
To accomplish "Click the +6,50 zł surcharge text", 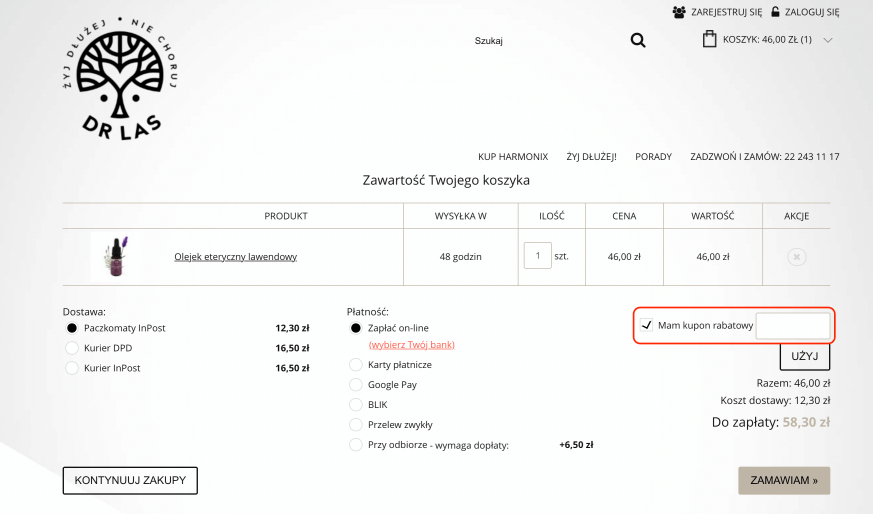I will tap(576, 445).
